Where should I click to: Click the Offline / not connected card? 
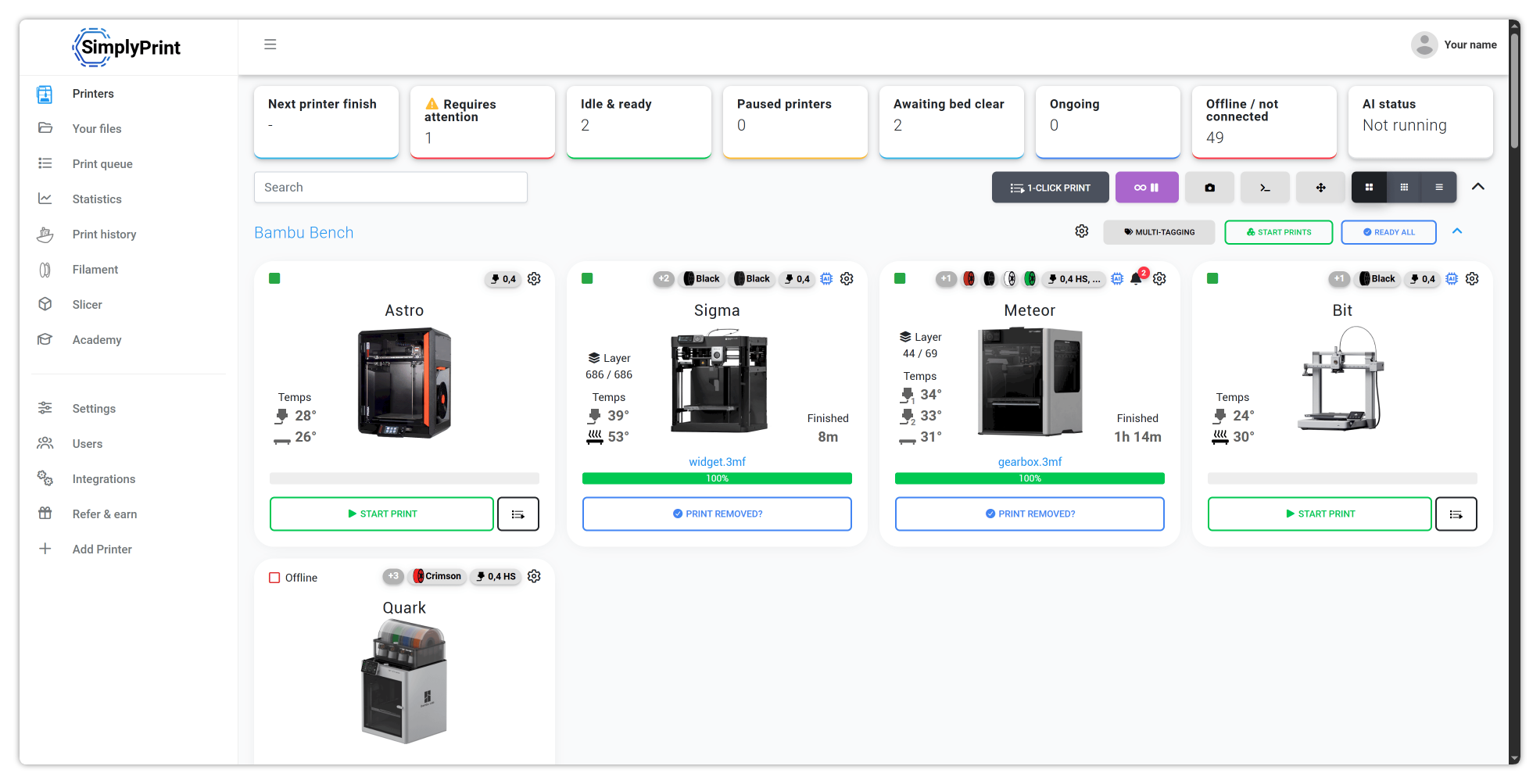coord(1264,122)
